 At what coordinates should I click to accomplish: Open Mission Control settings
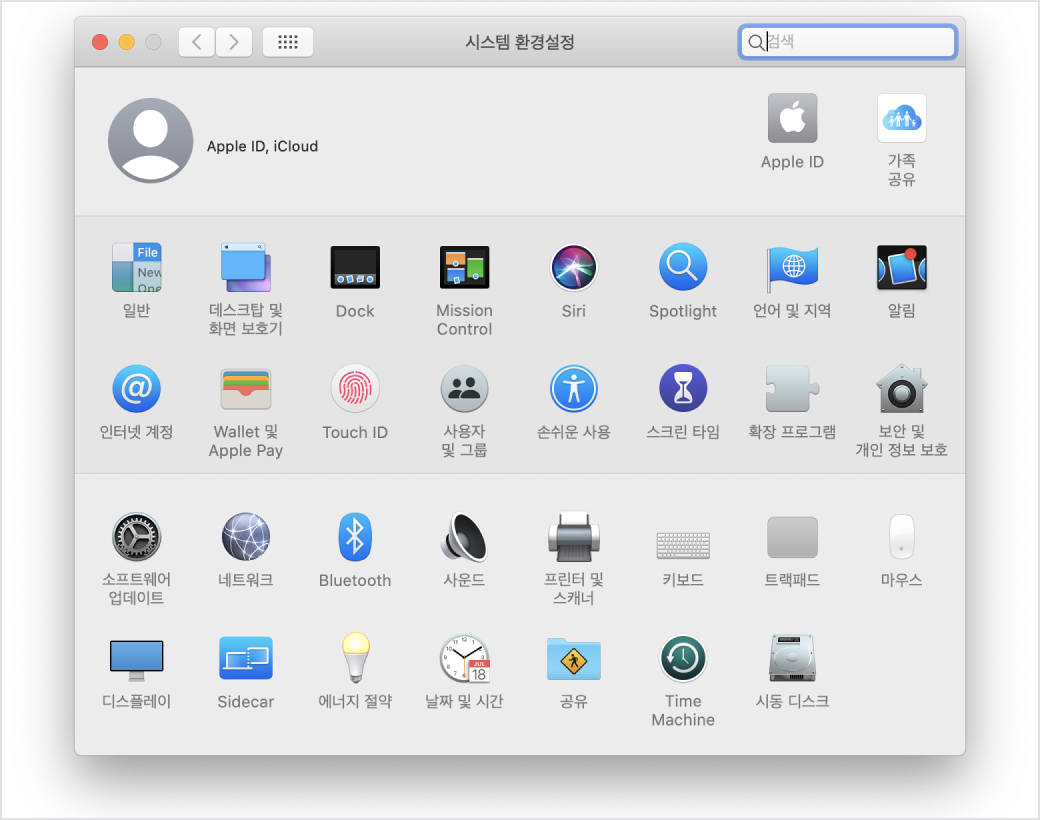coord(464,268)
